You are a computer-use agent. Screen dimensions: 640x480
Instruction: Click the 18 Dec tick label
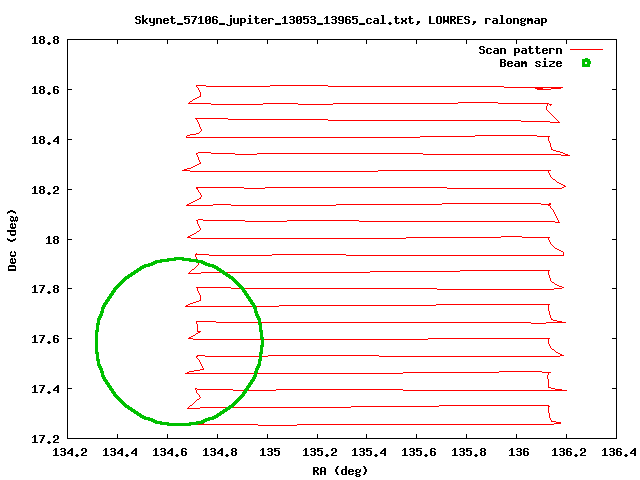[x=52, y=240]
